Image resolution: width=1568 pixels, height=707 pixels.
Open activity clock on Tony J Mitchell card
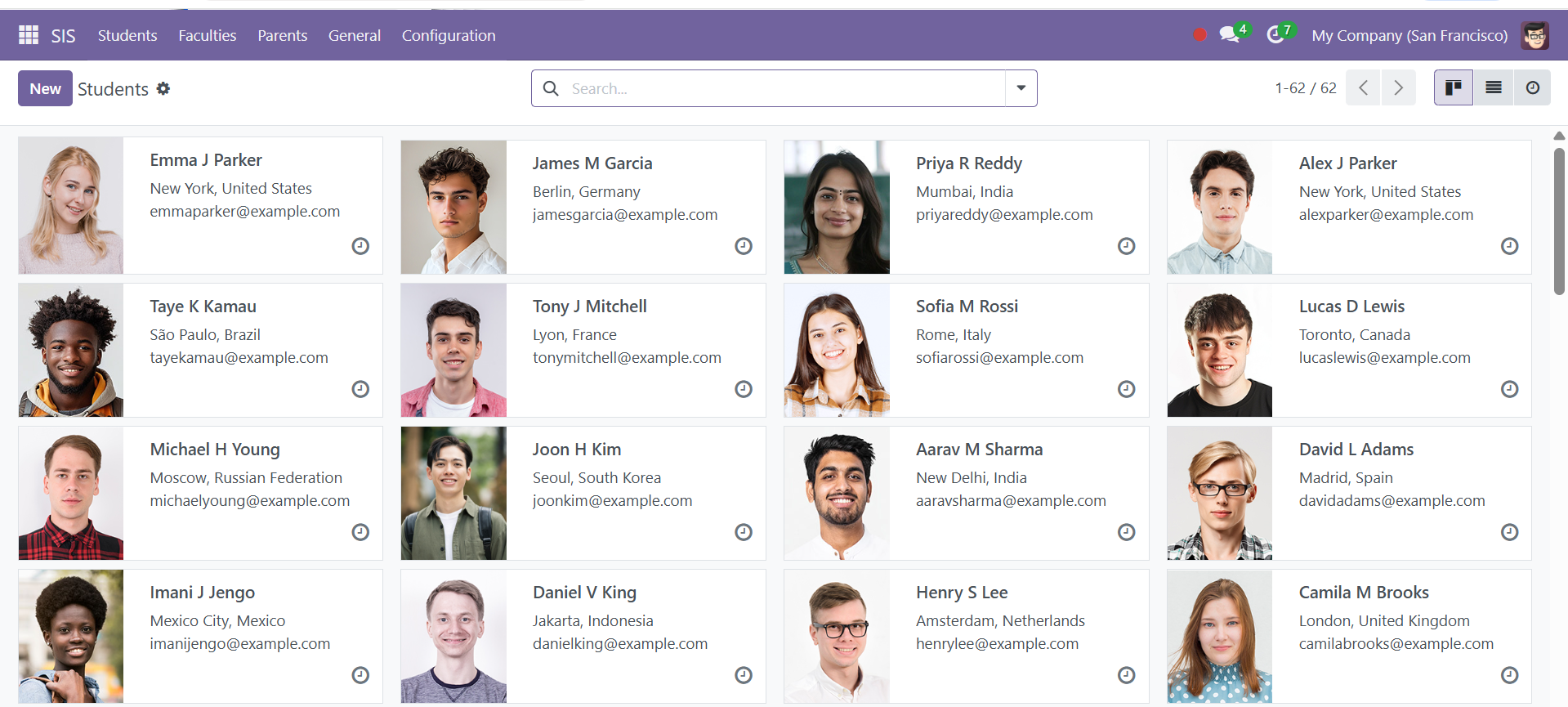[x=744, y=389]
